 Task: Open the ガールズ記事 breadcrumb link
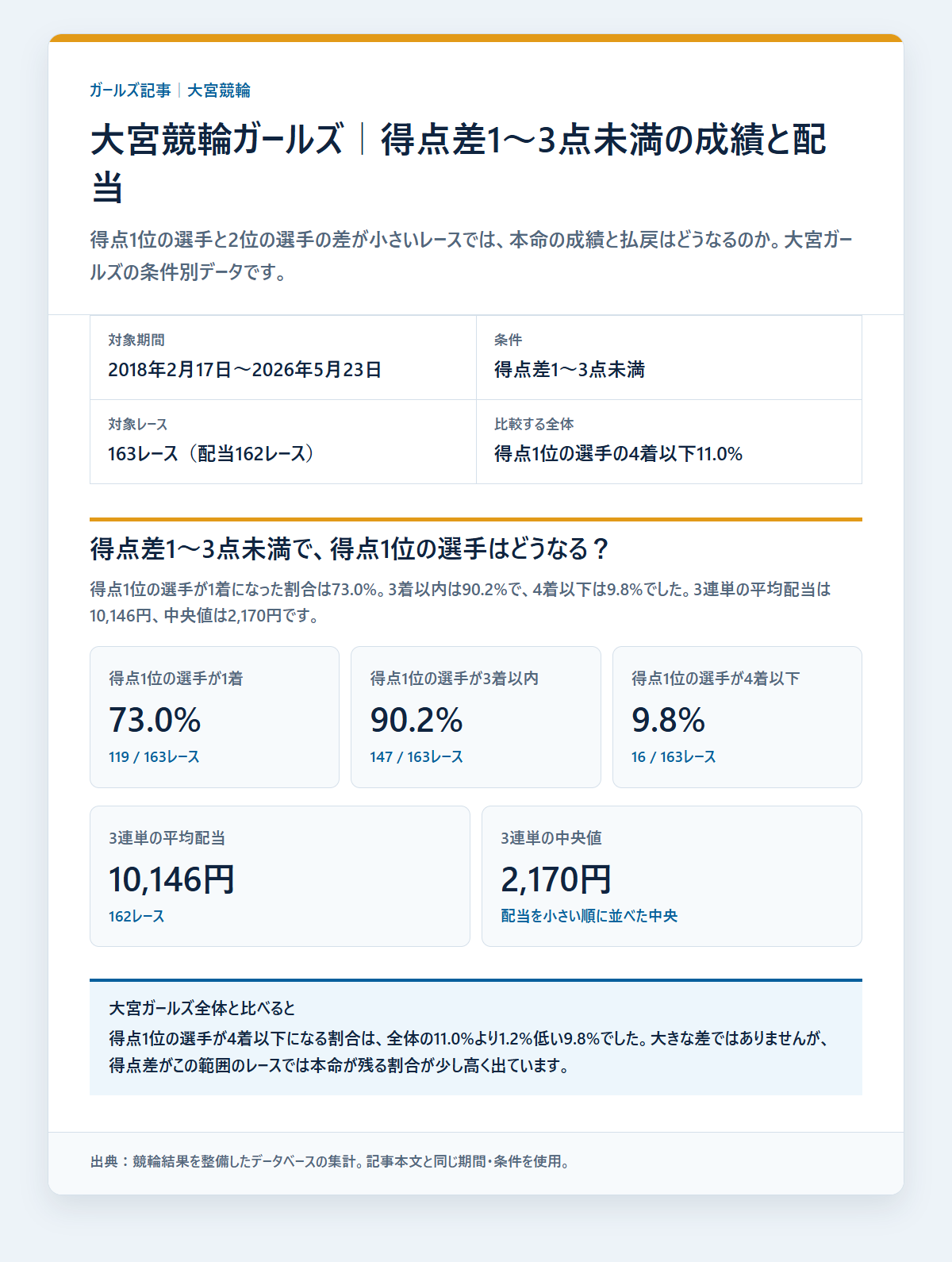pos(130,90)
